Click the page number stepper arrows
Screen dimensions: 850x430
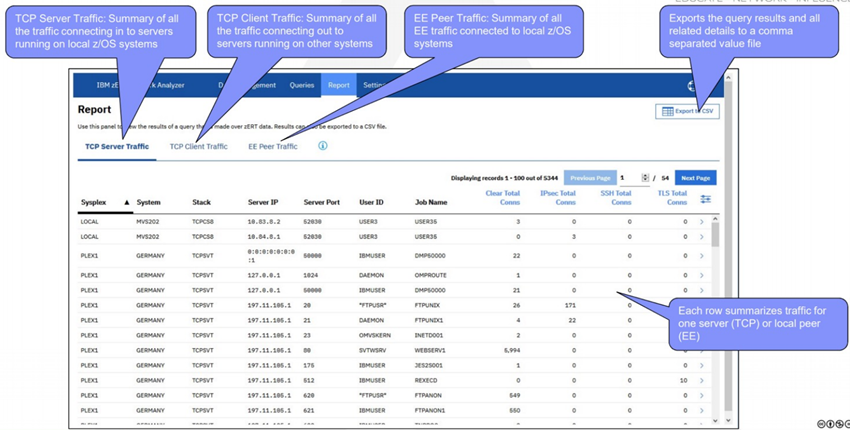click(x=645, y=178)
